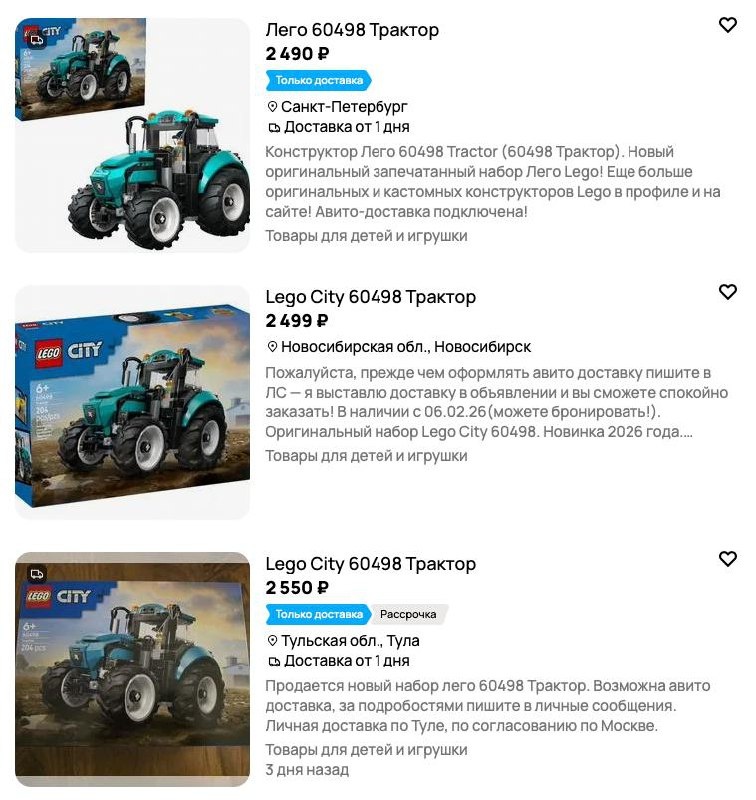The width and height of the screenshot is (756, 800).
Task: Click location pin next to Новосибирск
Action: 272,347
